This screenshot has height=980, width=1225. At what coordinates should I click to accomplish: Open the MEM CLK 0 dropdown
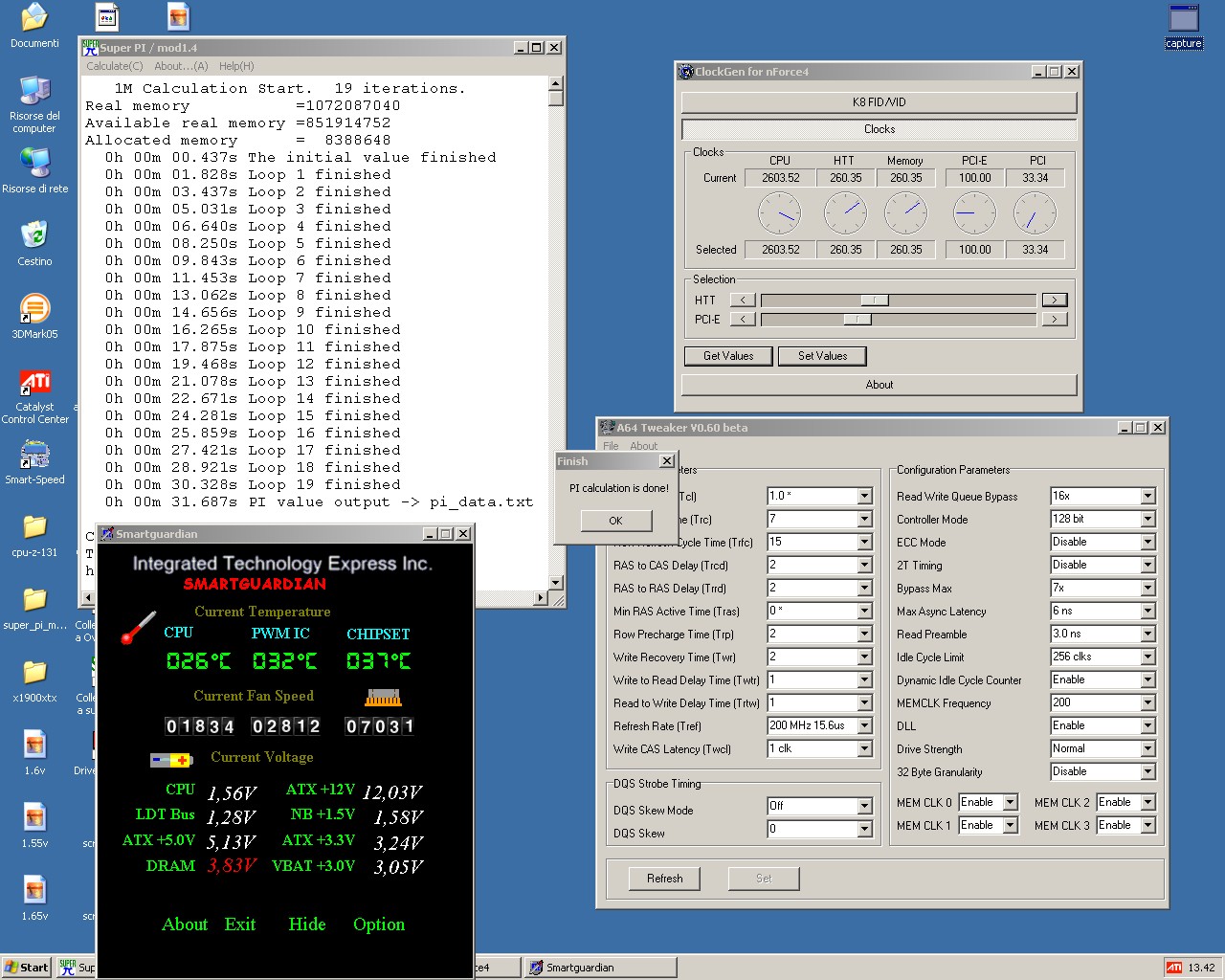point(1010,803)
